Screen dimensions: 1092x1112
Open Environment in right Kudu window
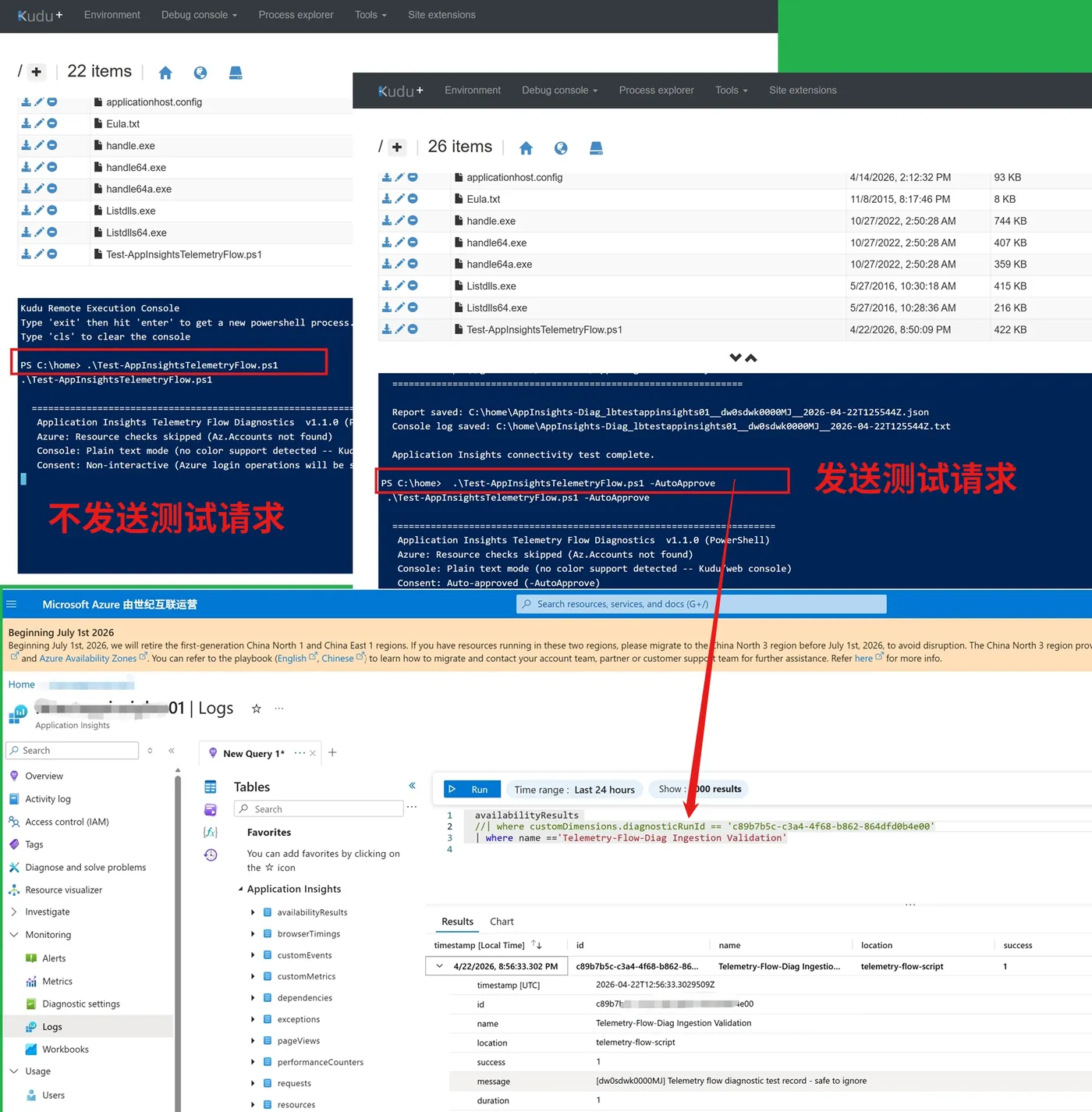473,91
